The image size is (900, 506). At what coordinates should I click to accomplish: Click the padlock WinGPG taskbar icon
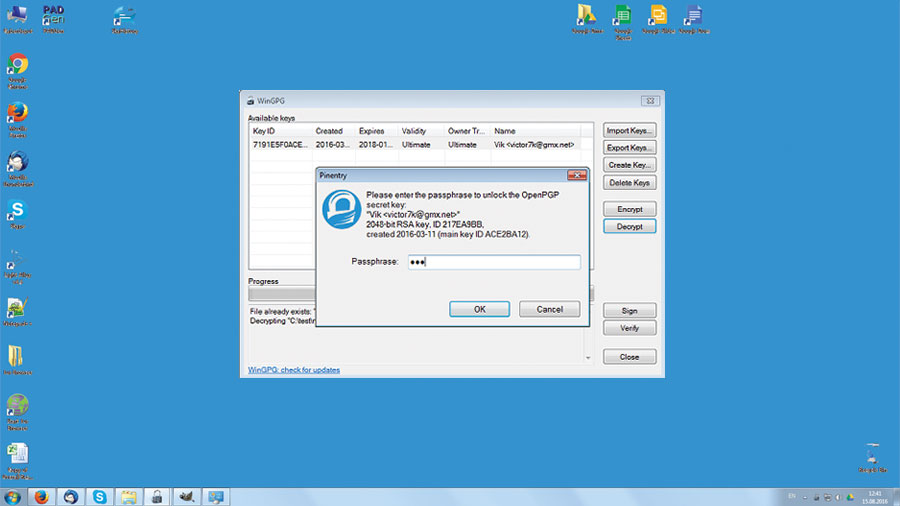coord(157,496)
